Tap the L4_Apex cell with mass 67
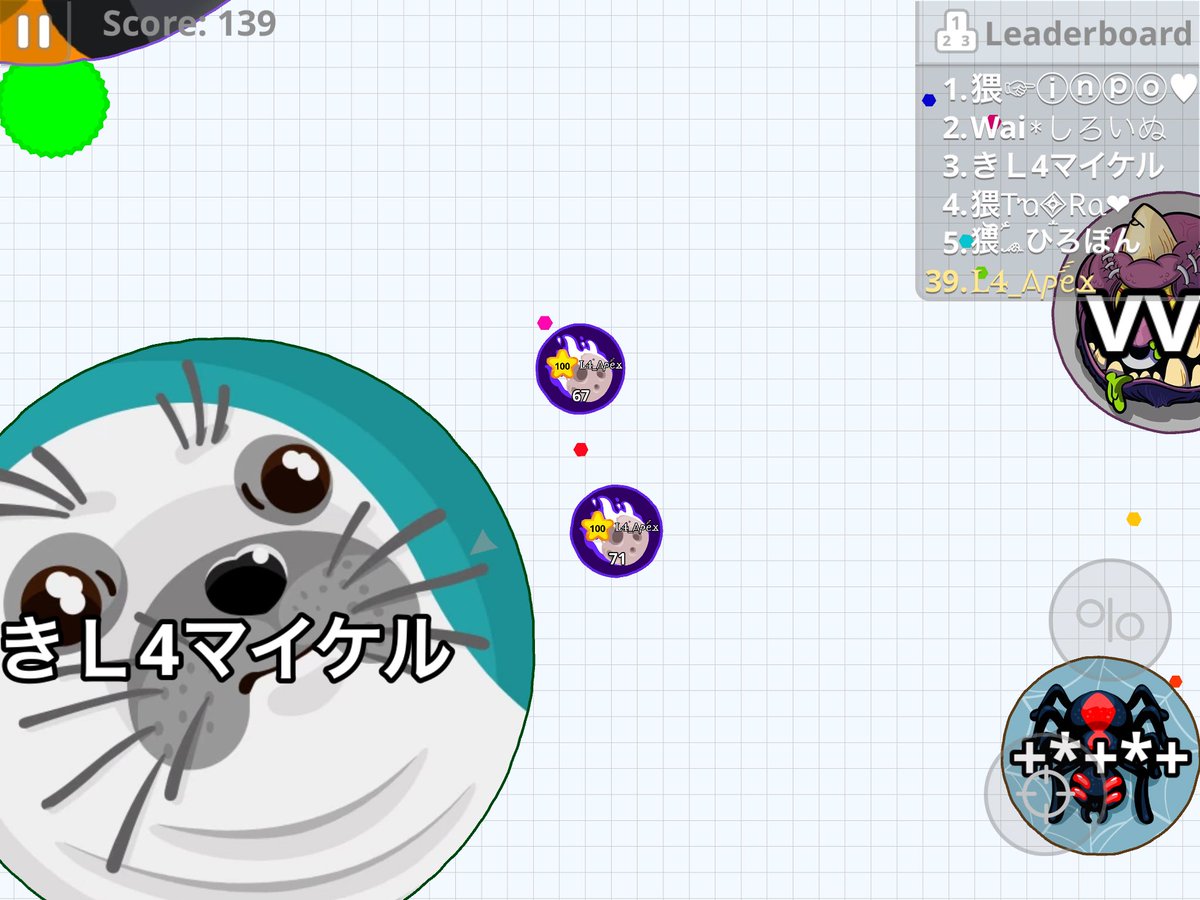This screenshot has height=900, width=1200. (580, 368)
